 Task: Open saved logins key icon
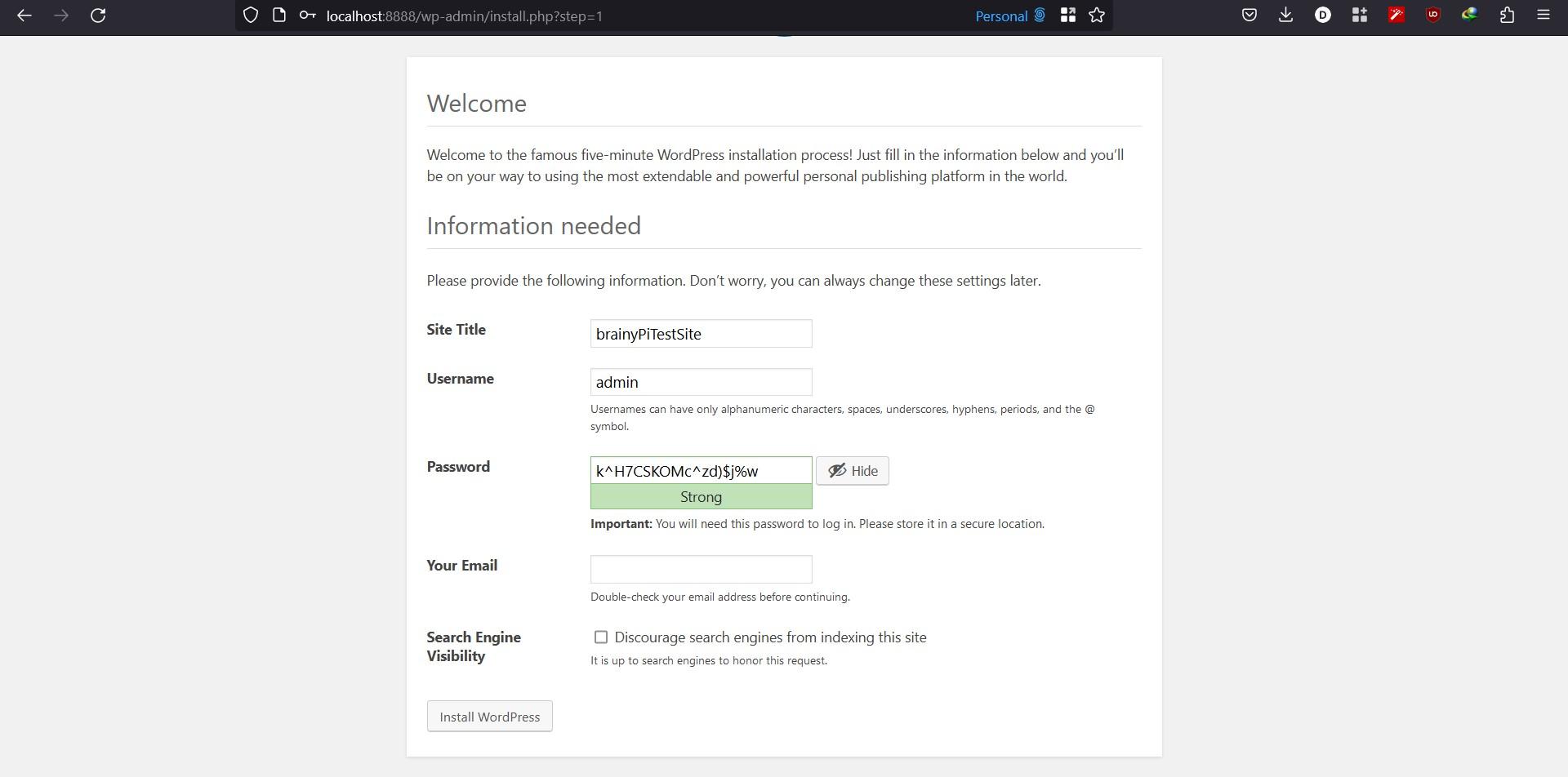tap(307, 16)
